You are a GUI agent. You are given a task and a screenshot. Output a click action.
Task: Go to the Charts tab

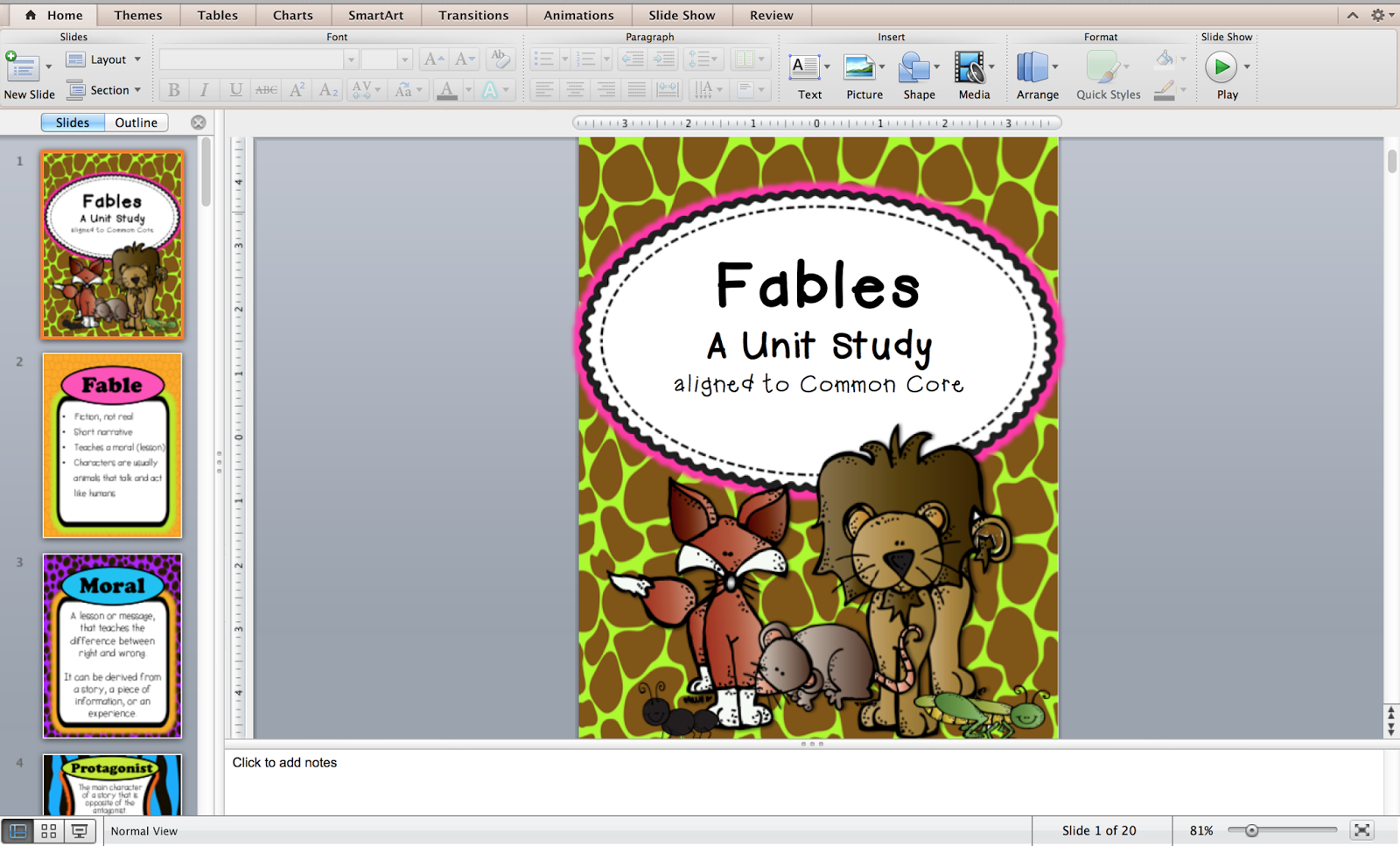293,15
